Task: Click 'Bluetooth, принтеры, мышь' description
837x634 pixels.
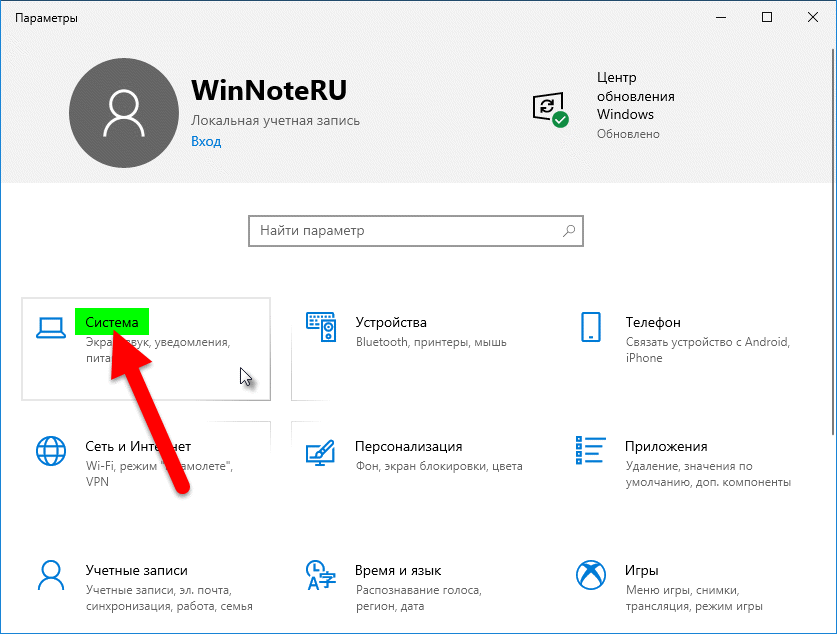Action: 431,342
